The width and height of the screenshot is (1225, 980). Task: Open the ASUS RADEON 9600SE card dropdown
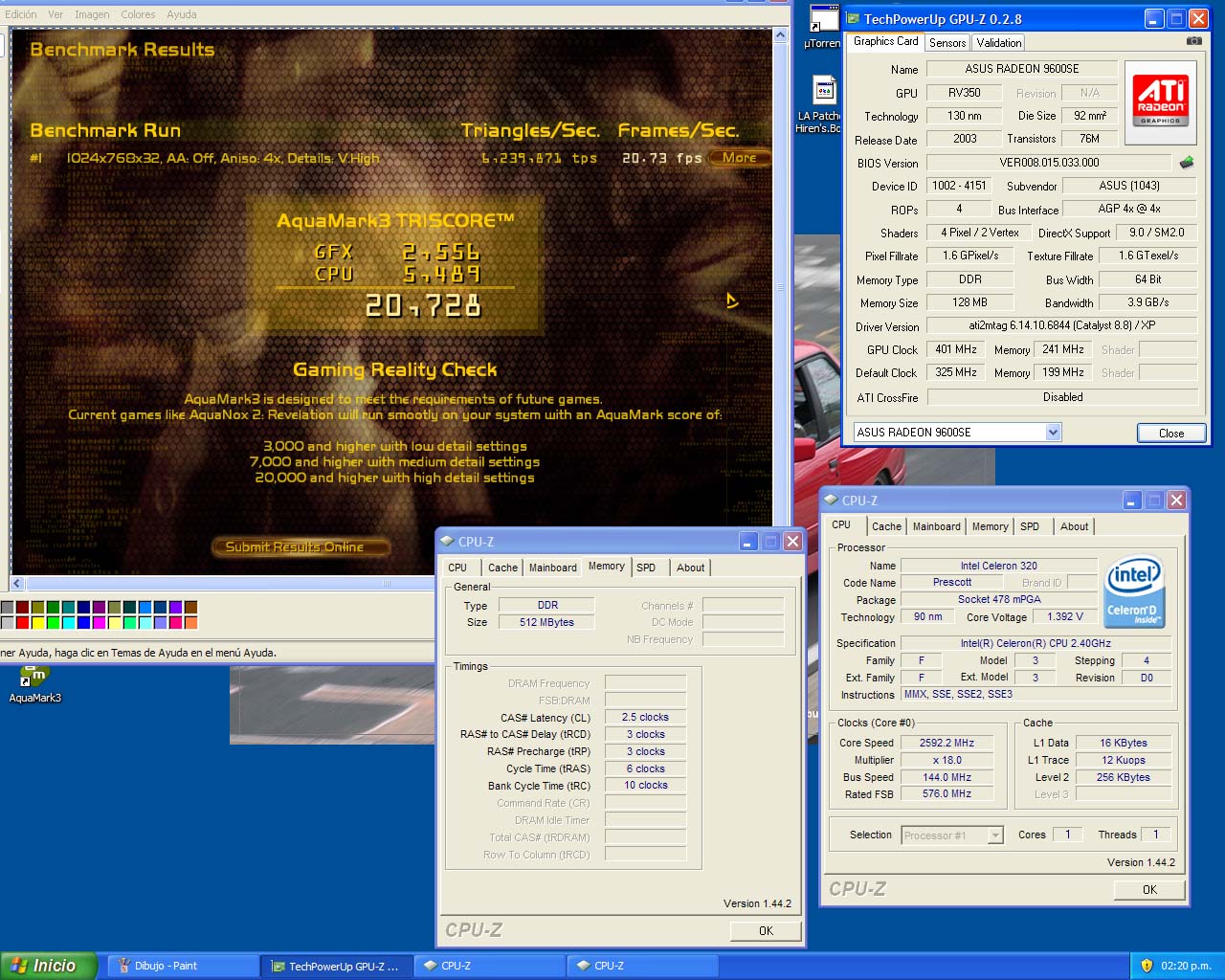coord(1053,433)
